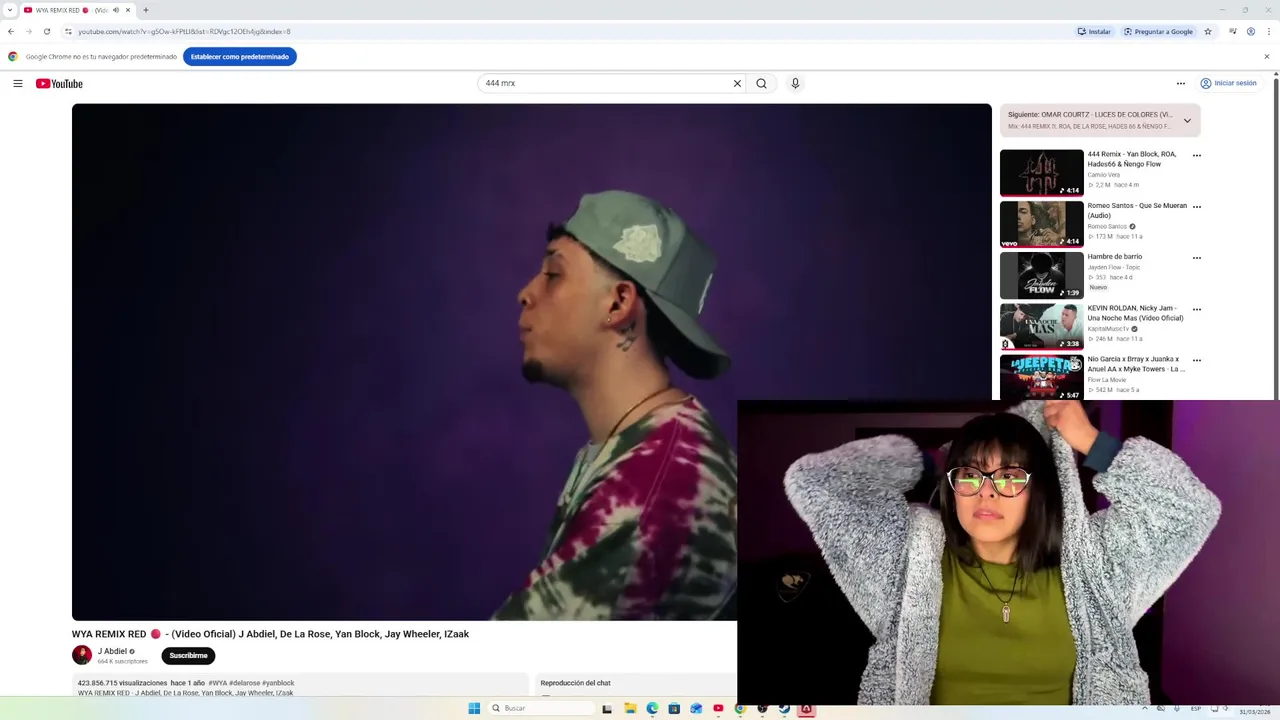Open the Windows Start menu
Screen dimensions: 1280x720
[x=474, y=708]
